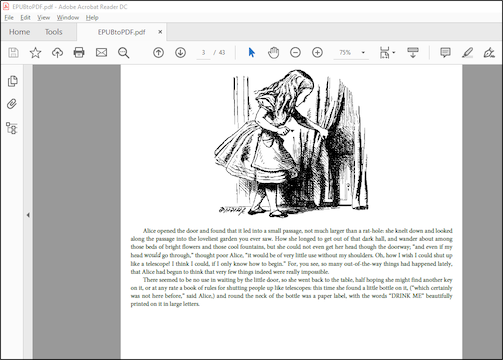Add a comment sticky note icon
Screen dimensions: 503x360
[x=445, y=53]
